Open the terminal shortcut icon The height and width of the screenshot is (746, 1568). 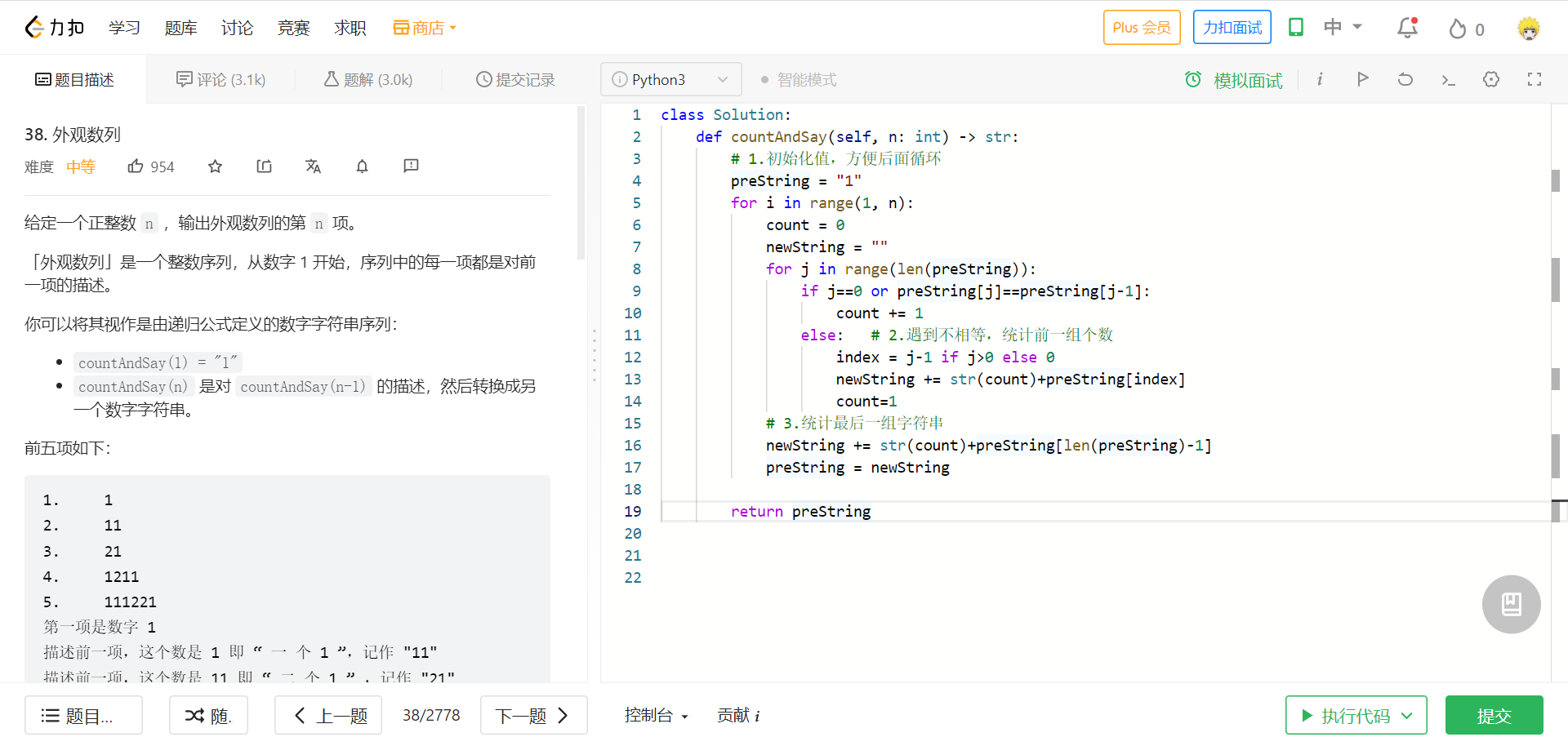(1448, 80)
